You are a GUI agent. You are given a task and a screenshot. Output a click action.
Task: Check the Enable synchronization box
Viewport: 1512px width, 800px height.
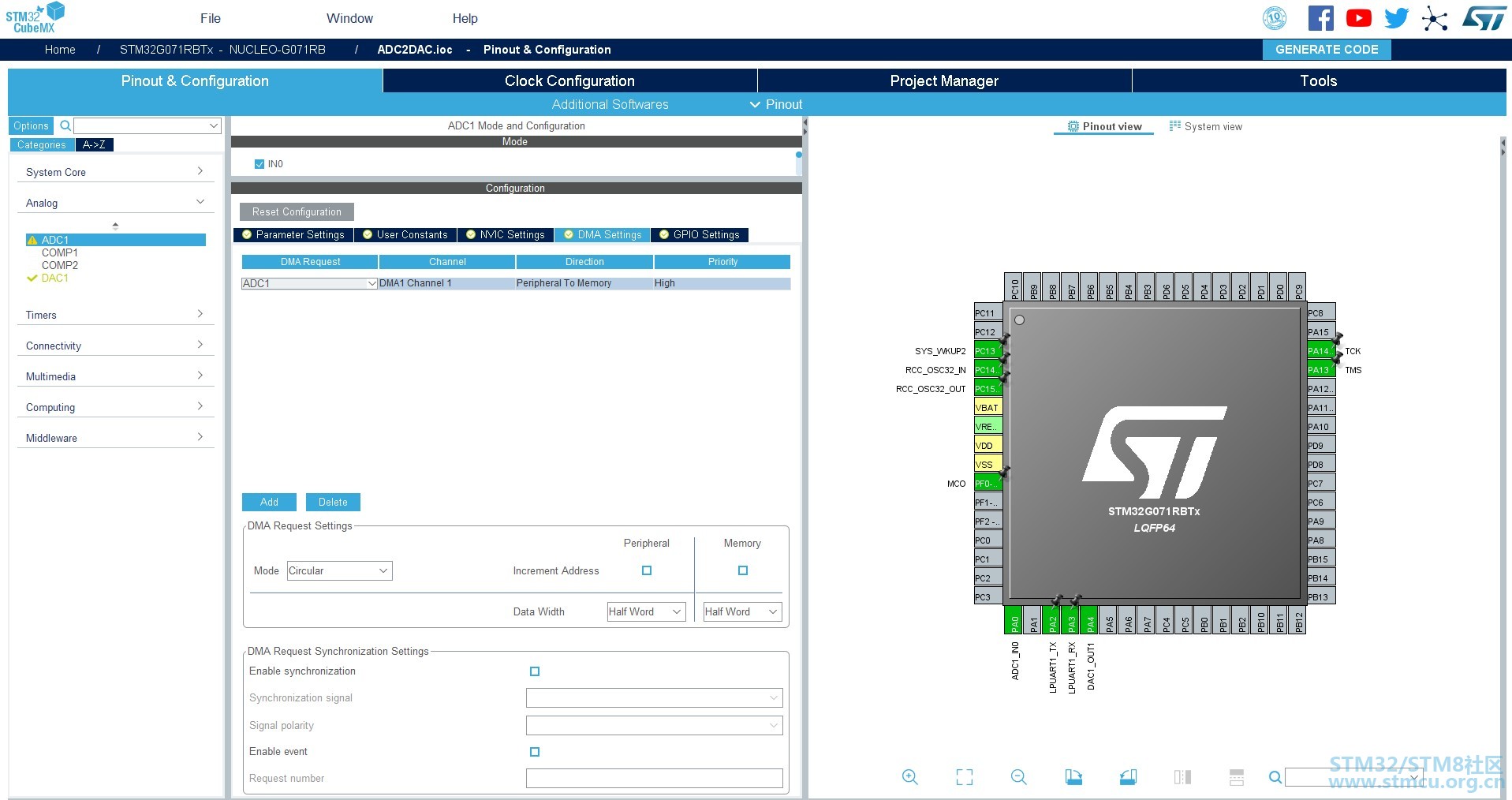pyautogui.click(x=535, y=671)
